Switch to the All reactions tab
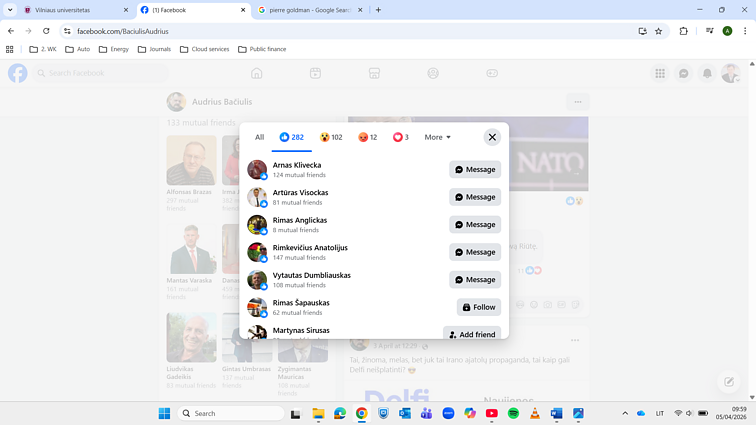The image size is (756, 425). (259, 137)
